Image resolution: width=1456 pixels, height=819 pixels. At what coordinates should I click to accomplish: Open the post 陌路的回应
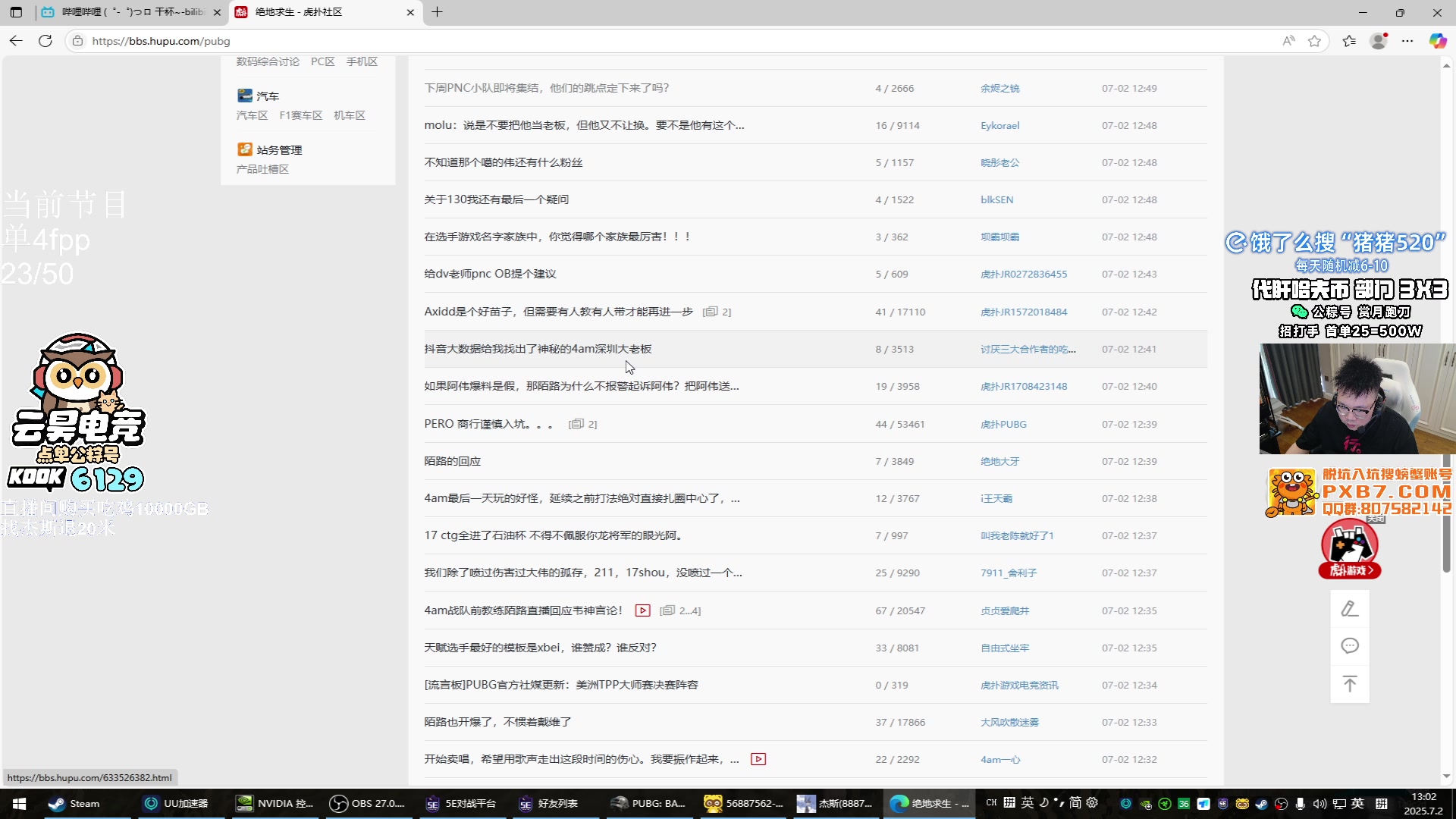coord(452,461)
